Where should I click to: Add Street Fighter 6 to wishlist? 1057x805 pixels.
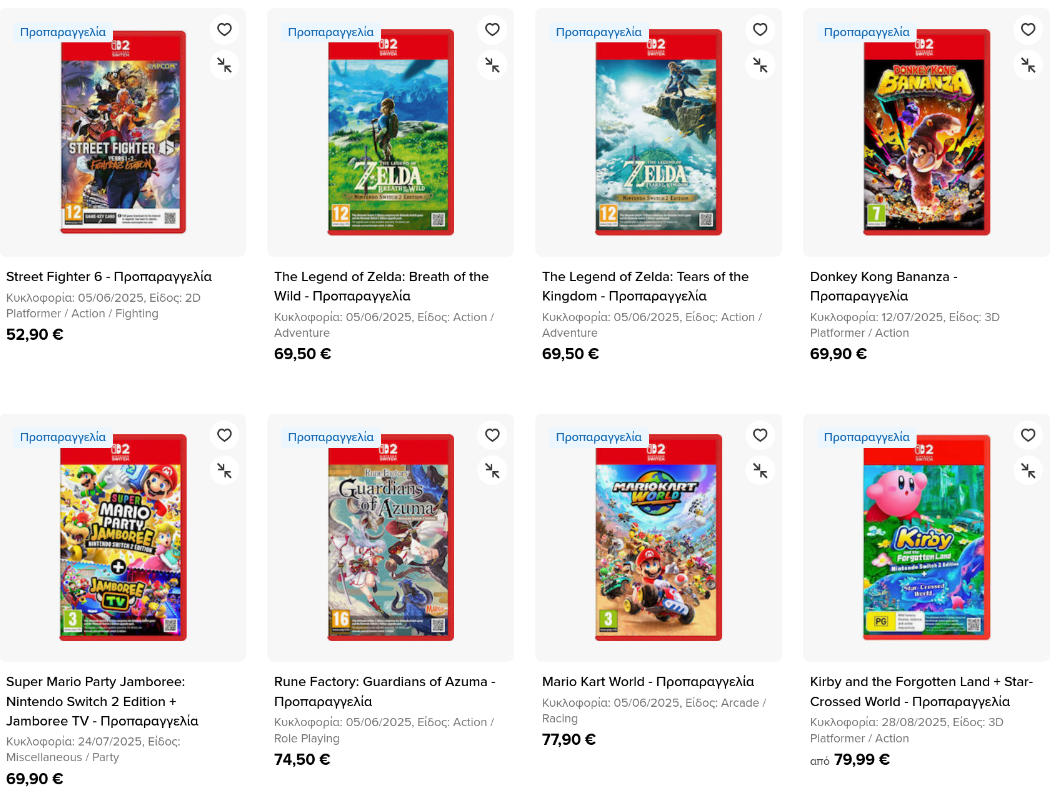pos(224,30)
